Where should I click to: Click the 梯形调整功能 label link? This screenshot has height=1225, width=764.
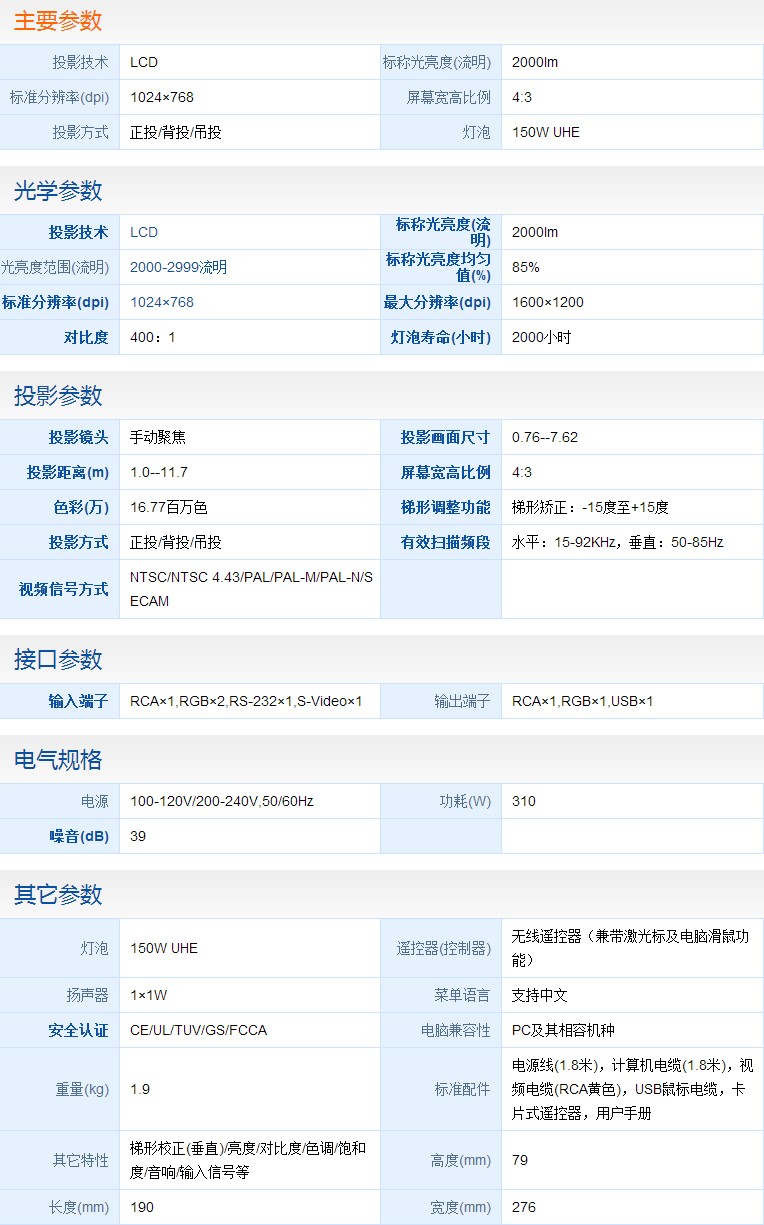pos(445,507)
